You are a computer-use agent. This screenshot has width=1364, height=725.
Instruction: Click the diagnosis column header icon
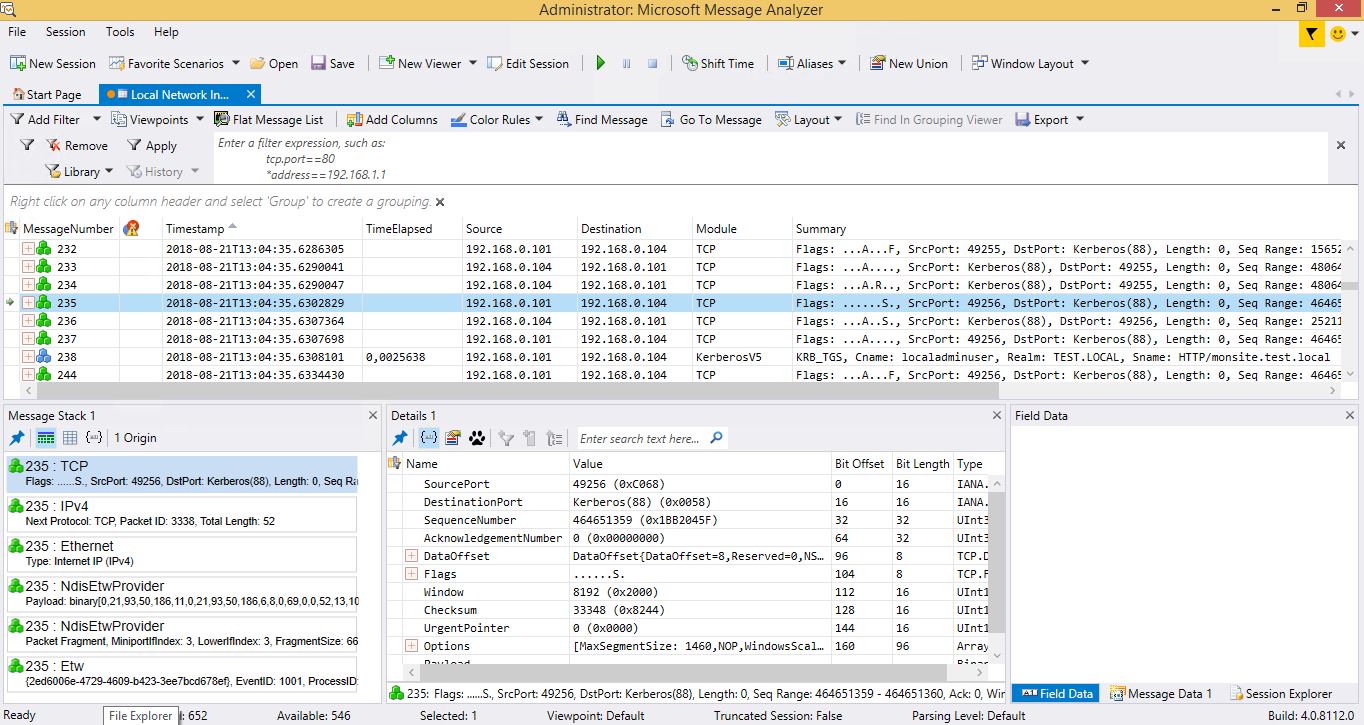coord(131,229)
